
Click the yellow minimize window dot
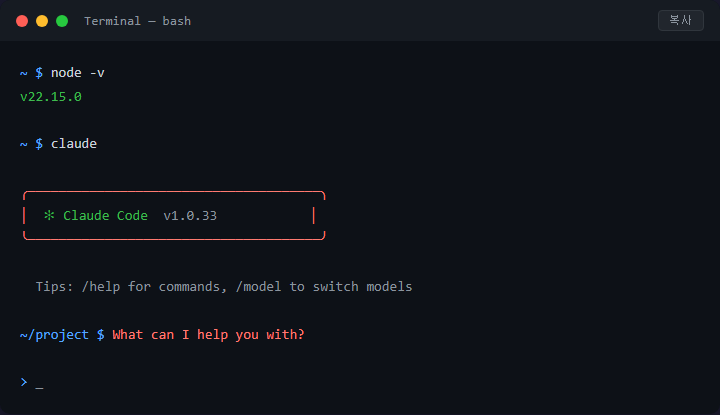42,21
